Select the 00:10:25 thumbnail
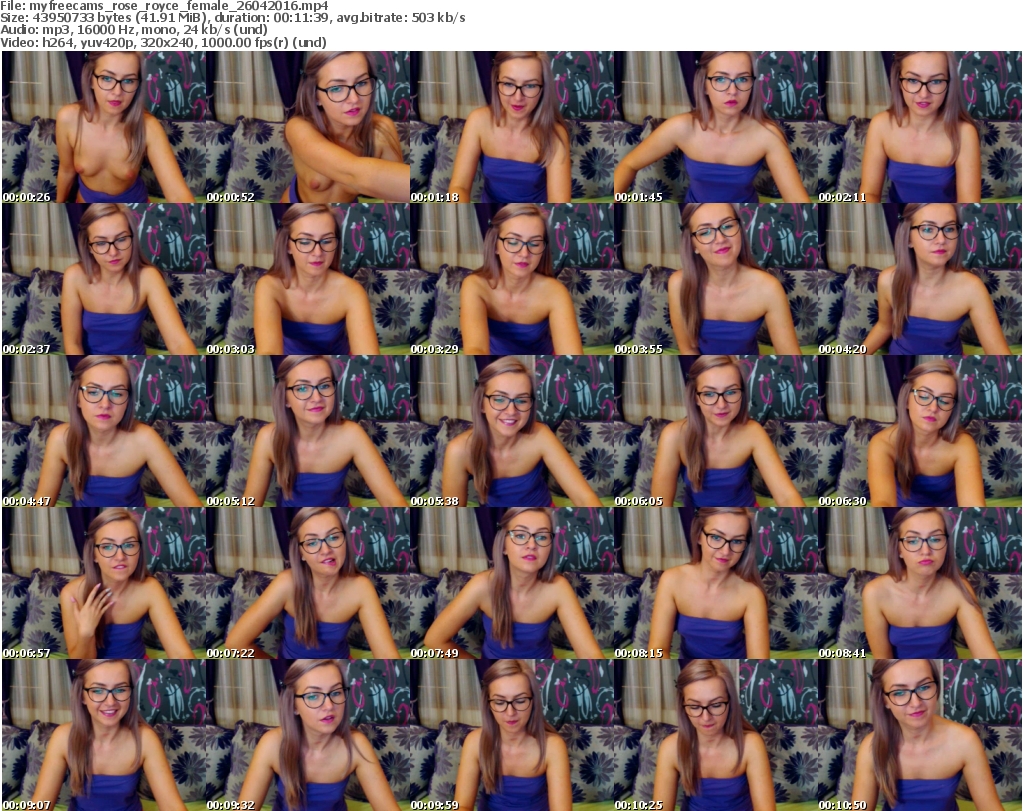This screenshot has width=1024, height=811. coord(716,735)
